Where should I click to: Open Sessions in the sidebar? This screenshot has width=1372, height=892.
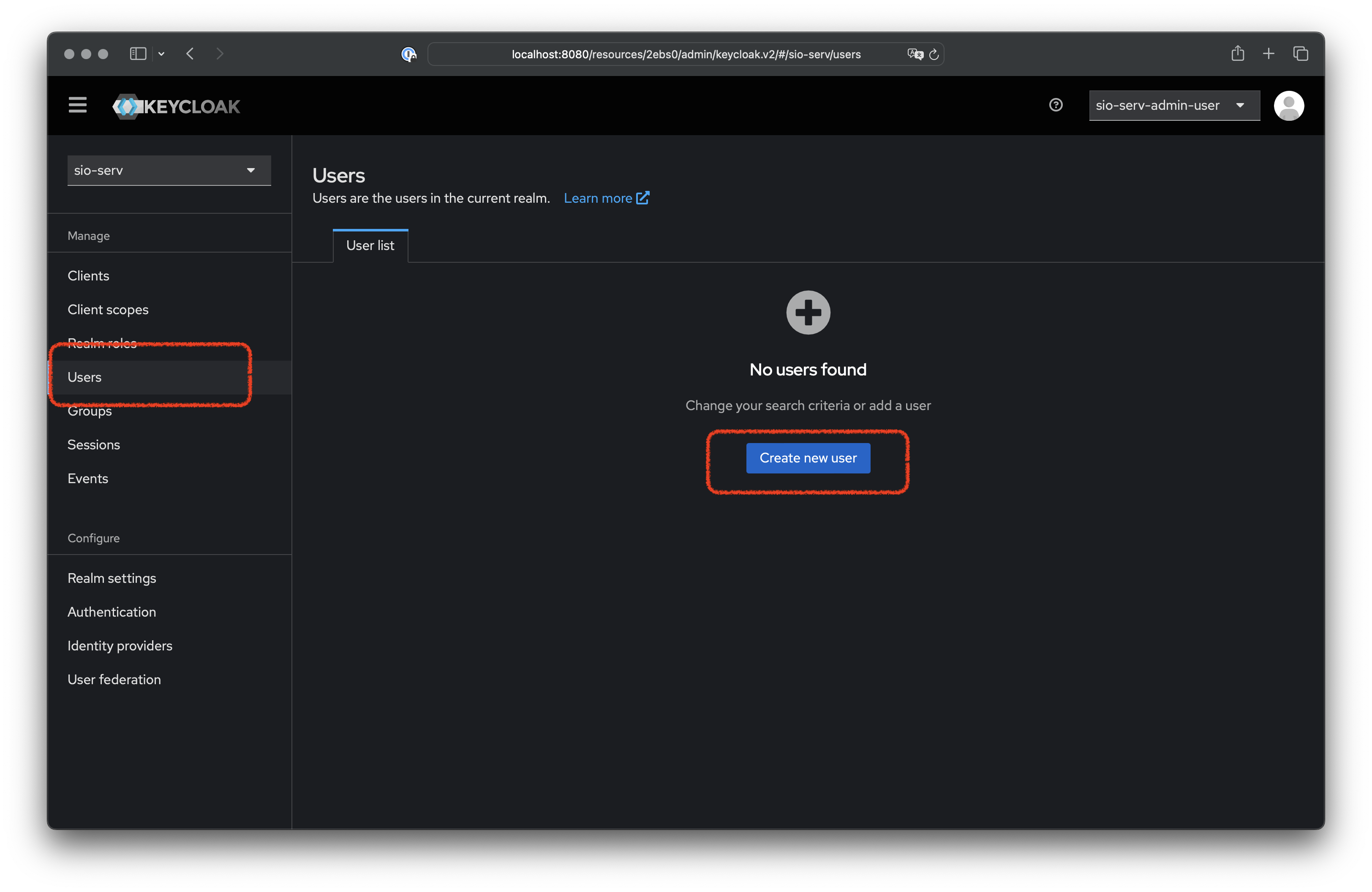click(x=169, y=445)
